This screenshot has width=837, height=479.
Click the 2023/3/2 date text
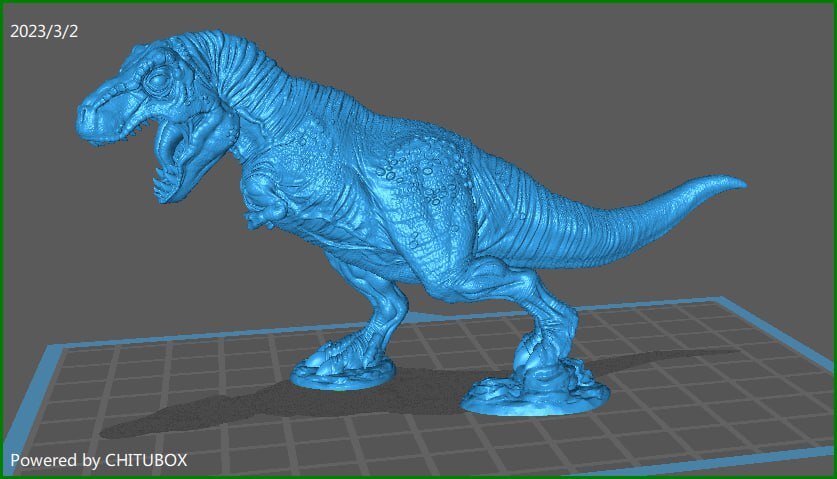[x=44, y=32]
